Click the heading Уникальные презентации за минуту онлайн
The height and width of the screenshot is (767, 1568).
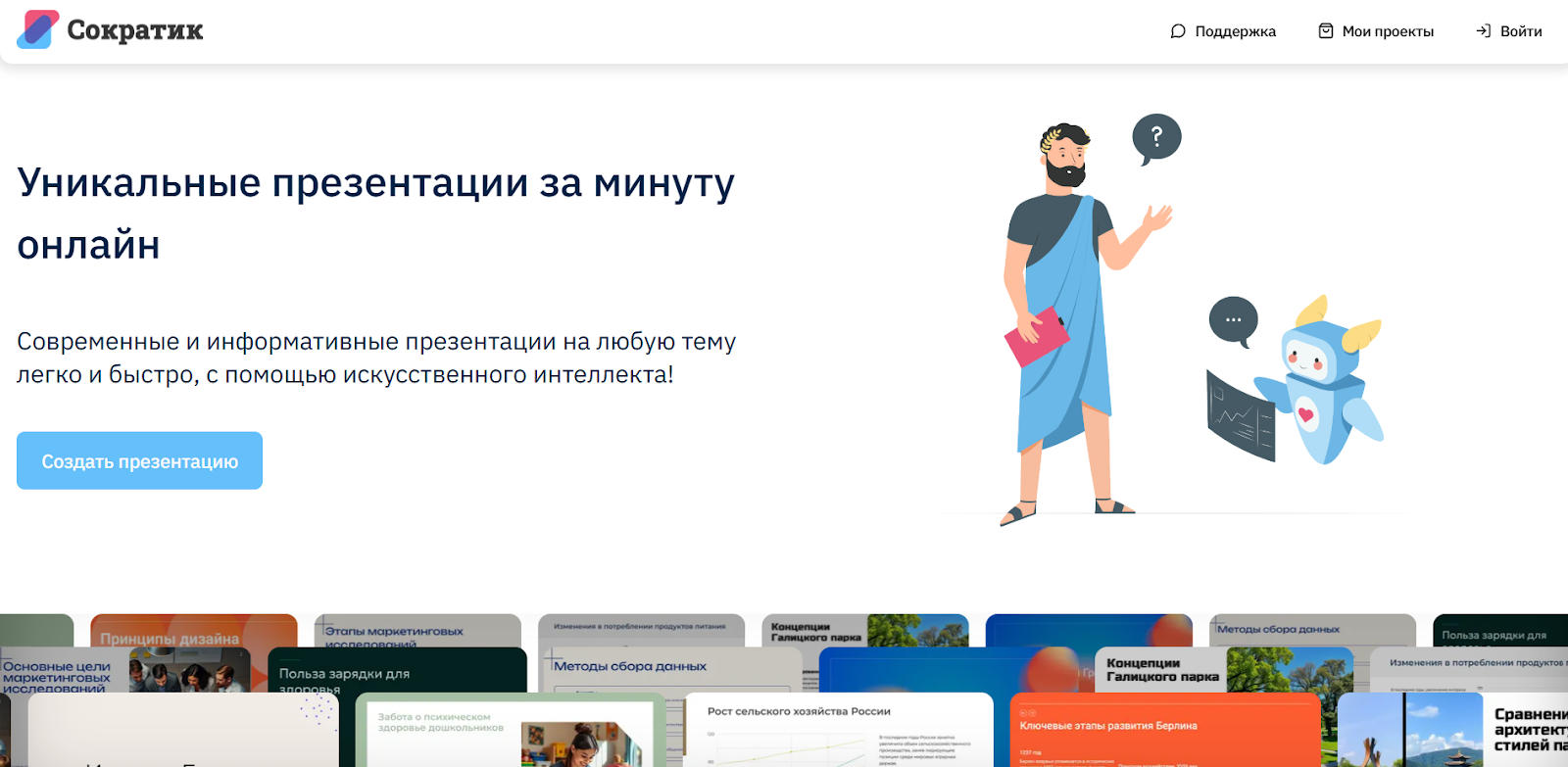tap(376, 214)
